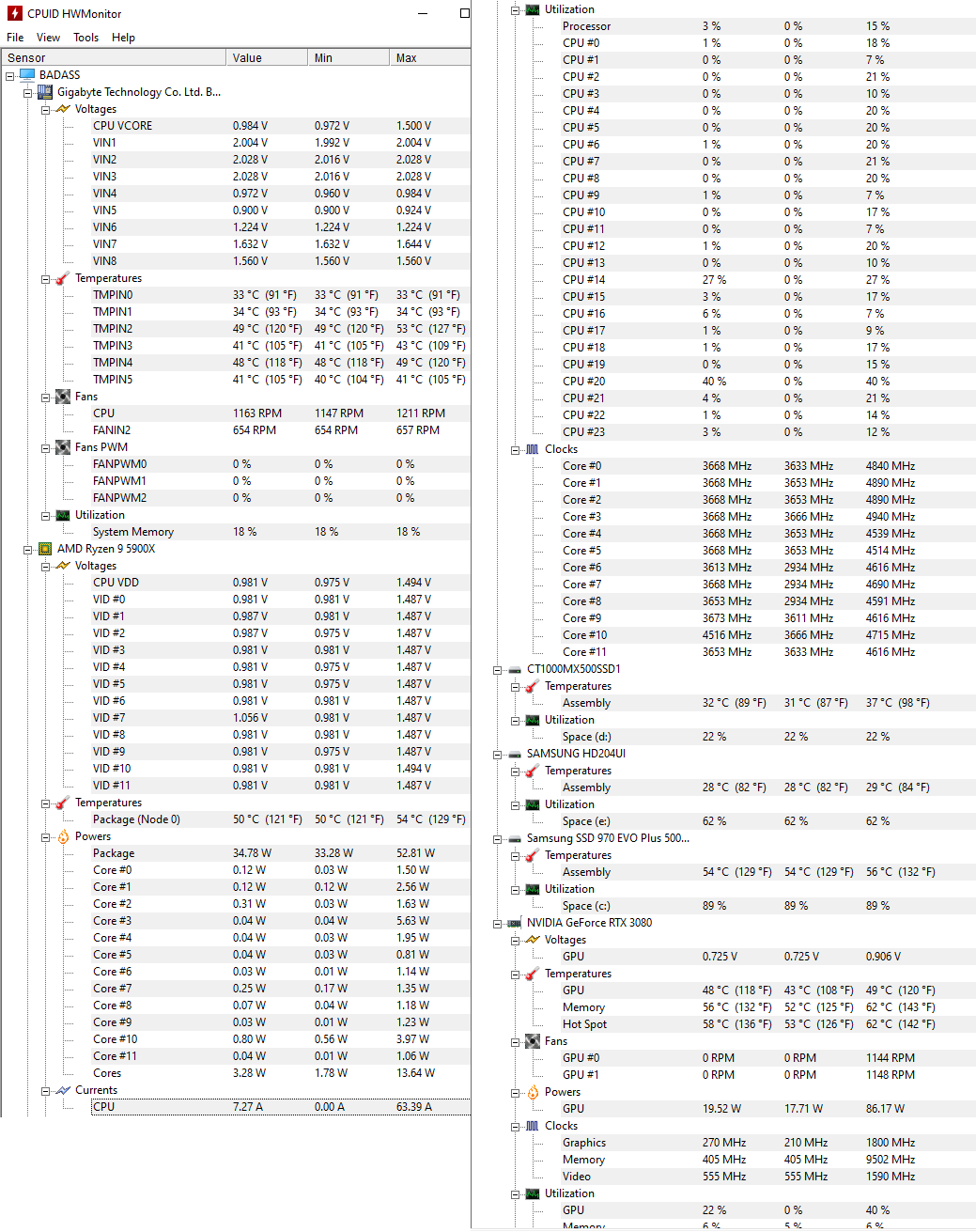Click the Temperatures icon above Package (Node 0)
This screenshot has height=1232, width=976.
pyautogui.click(x=63, y=803)
